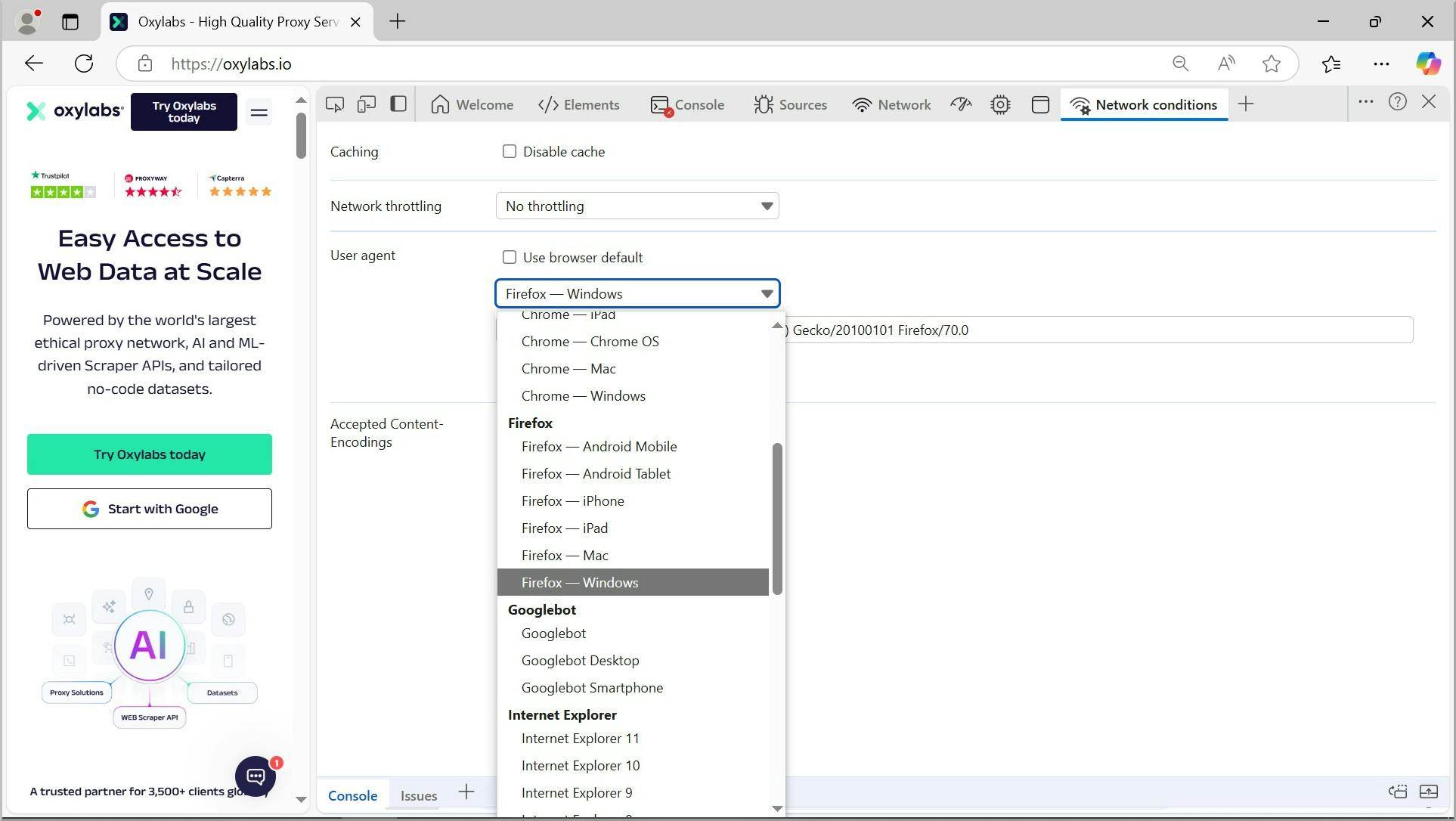1456x821 pixels.
Task: Click the DevTools help question-mark icon
Action: tap(1397, 102)
